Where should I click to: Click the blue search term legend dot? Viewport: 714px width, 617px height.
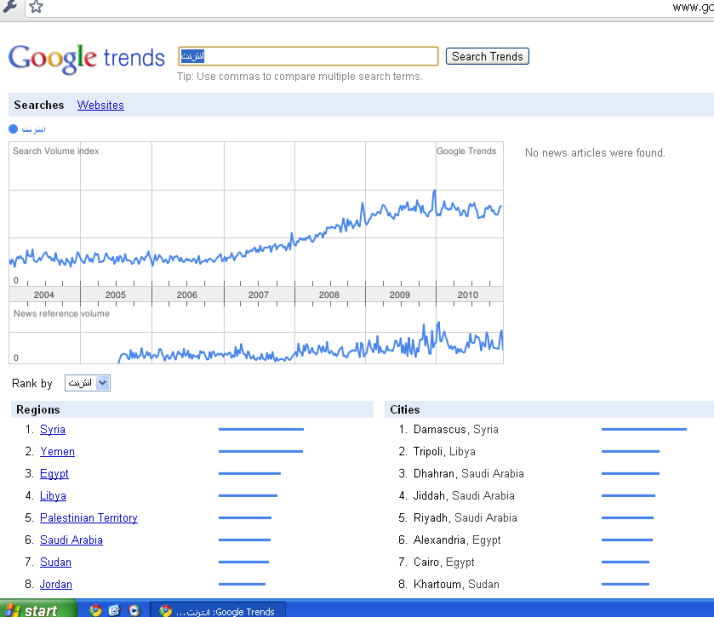click(x=13, y=129)
